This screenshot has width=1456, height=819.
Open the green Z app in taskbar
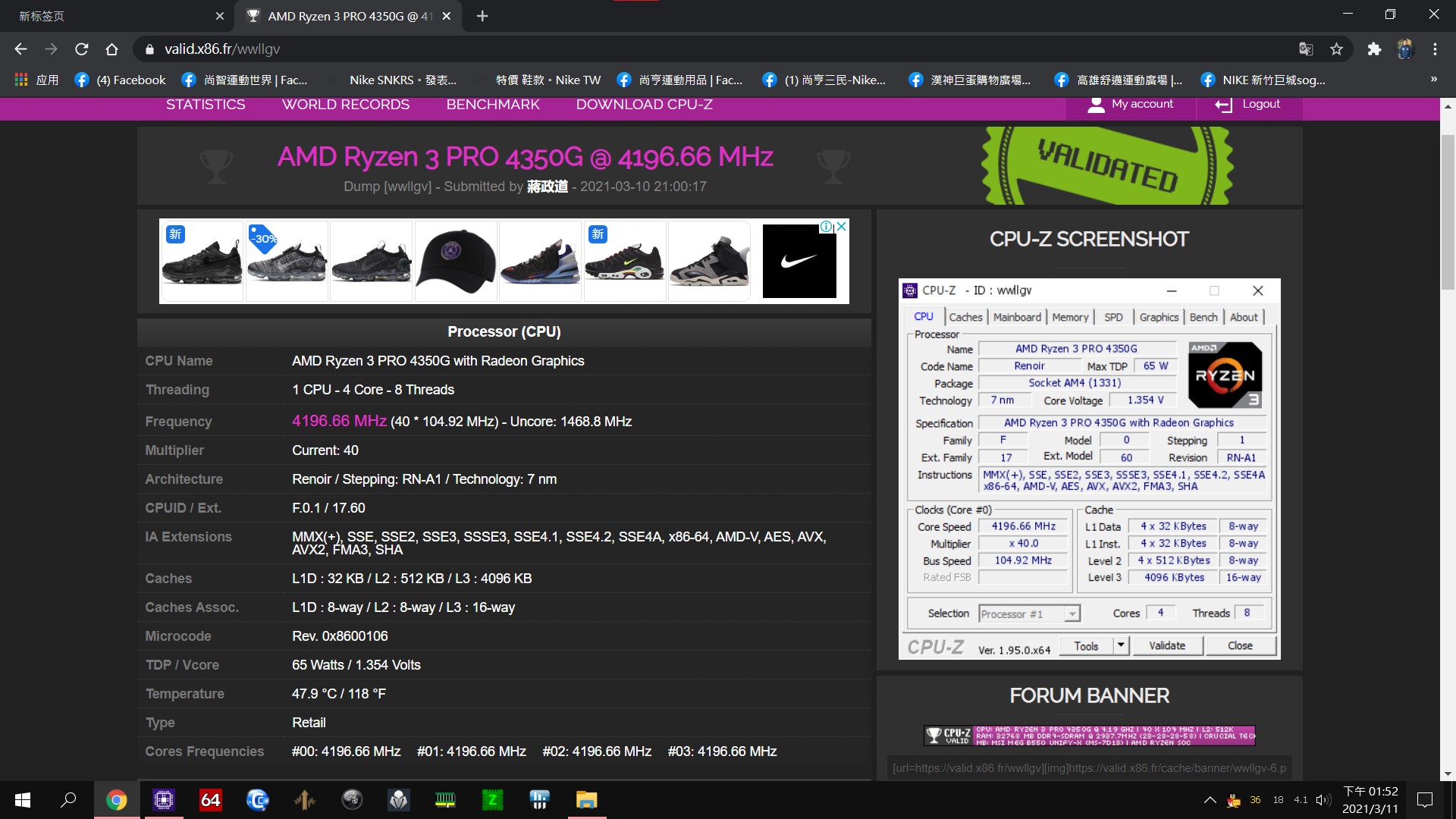tap(493, 800)
